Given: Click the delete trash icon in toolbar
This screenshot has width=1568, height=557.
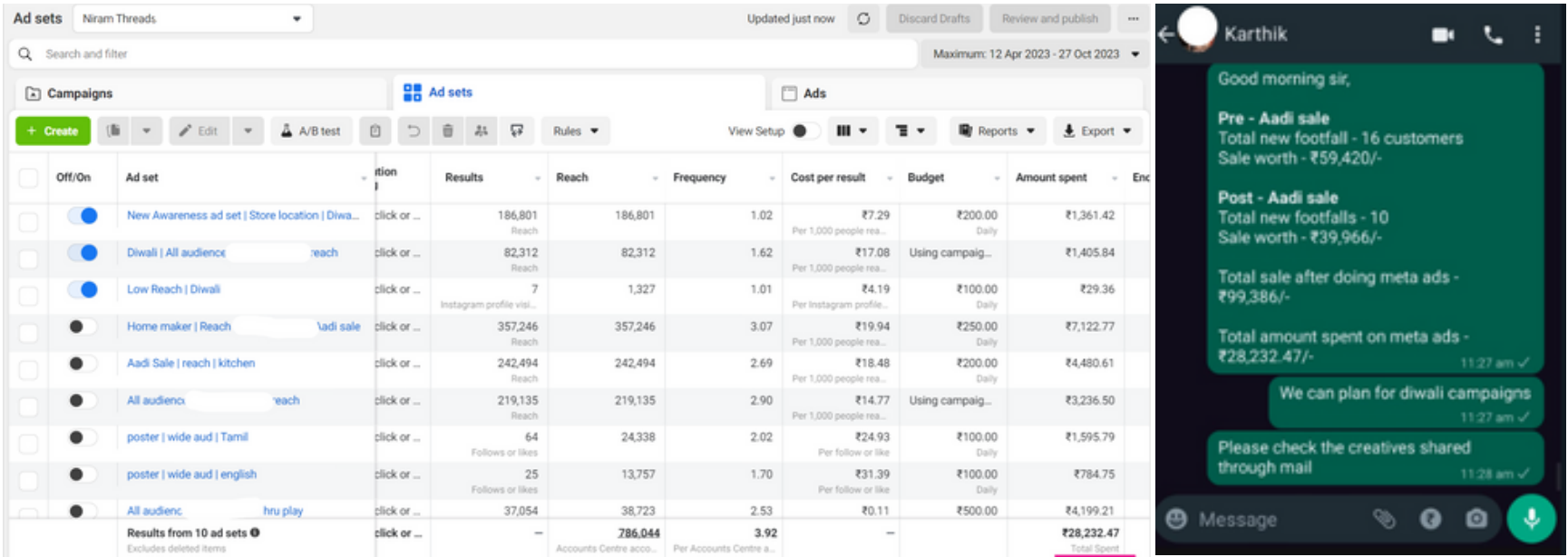Looking at the screenshot, I should 447,131.
